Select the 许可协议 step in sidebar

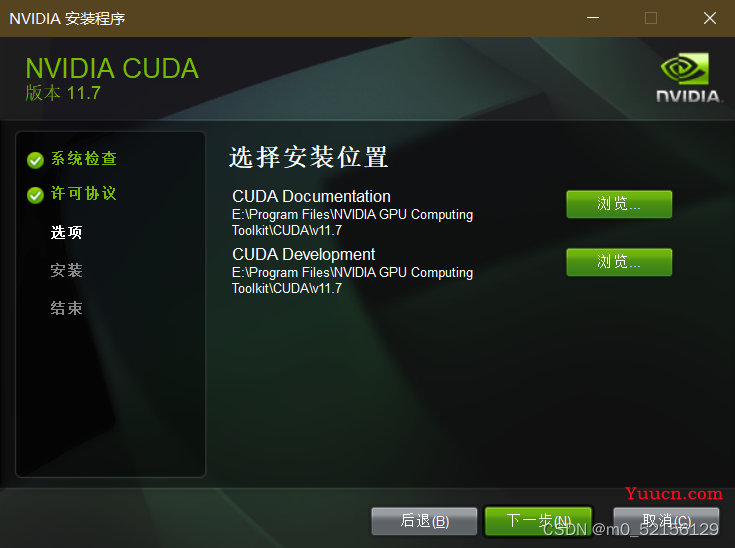pos(83,193)
